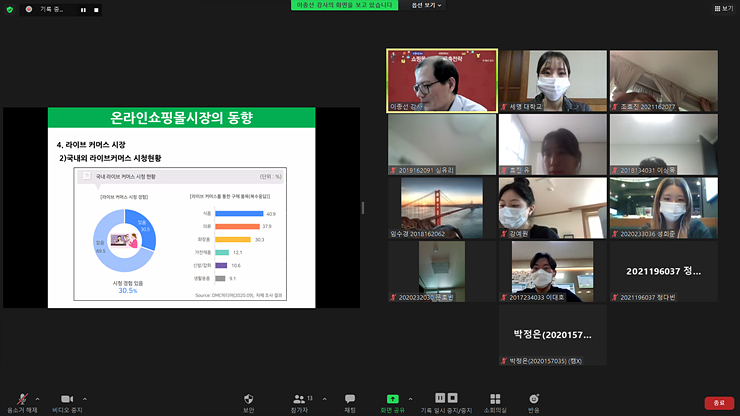Open Reactions smiley icon
This screenshot has height=416, width=740.
point(534,399)
